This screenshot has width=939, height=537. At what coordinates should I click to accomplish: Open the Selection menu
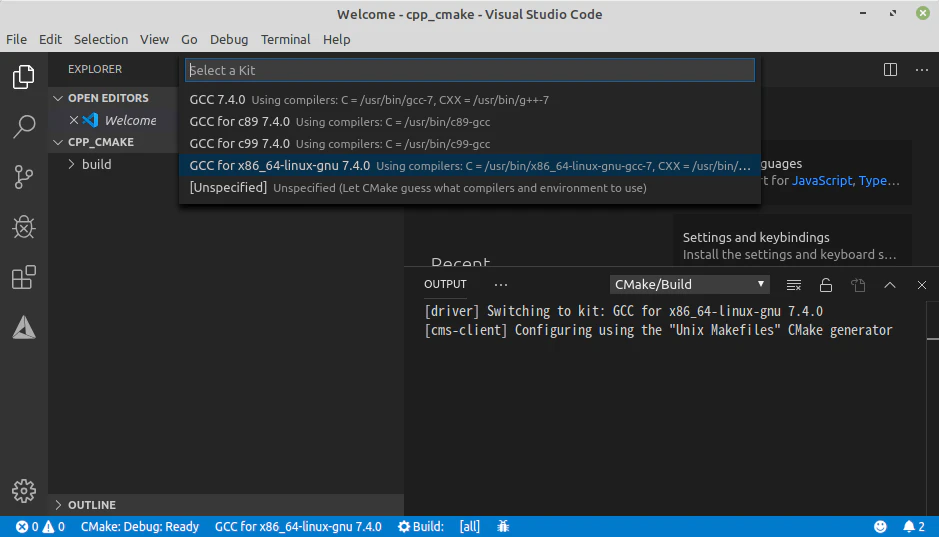(101, 40)
